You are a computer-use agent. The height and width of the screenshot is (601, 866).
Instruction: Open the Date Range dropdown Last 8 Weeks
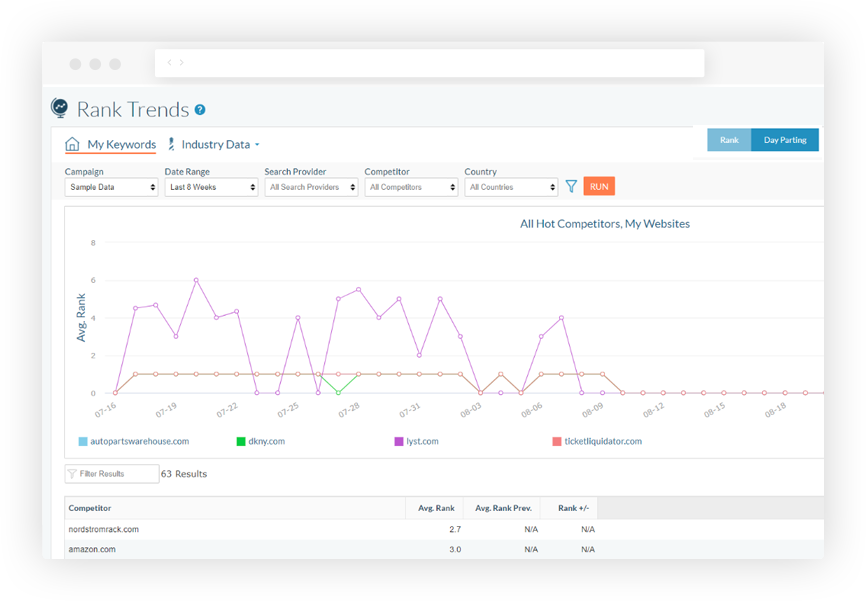(x=212, y=187)
